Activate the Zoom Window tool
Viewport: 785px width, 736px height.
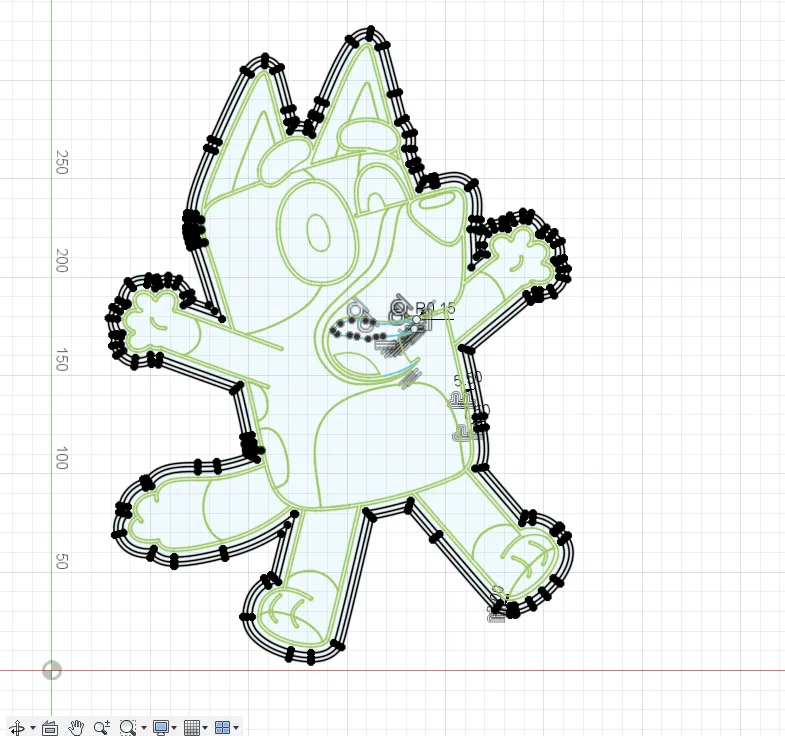click(x=127, y=728)
